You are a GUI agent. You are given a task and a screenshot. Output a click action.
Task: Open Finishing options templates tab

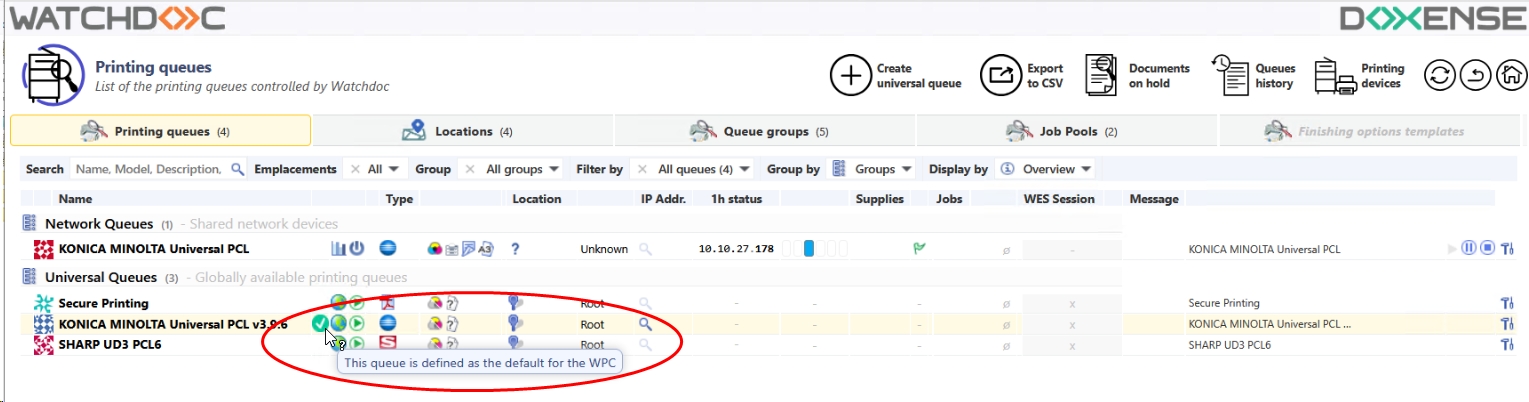(1370, 131)
